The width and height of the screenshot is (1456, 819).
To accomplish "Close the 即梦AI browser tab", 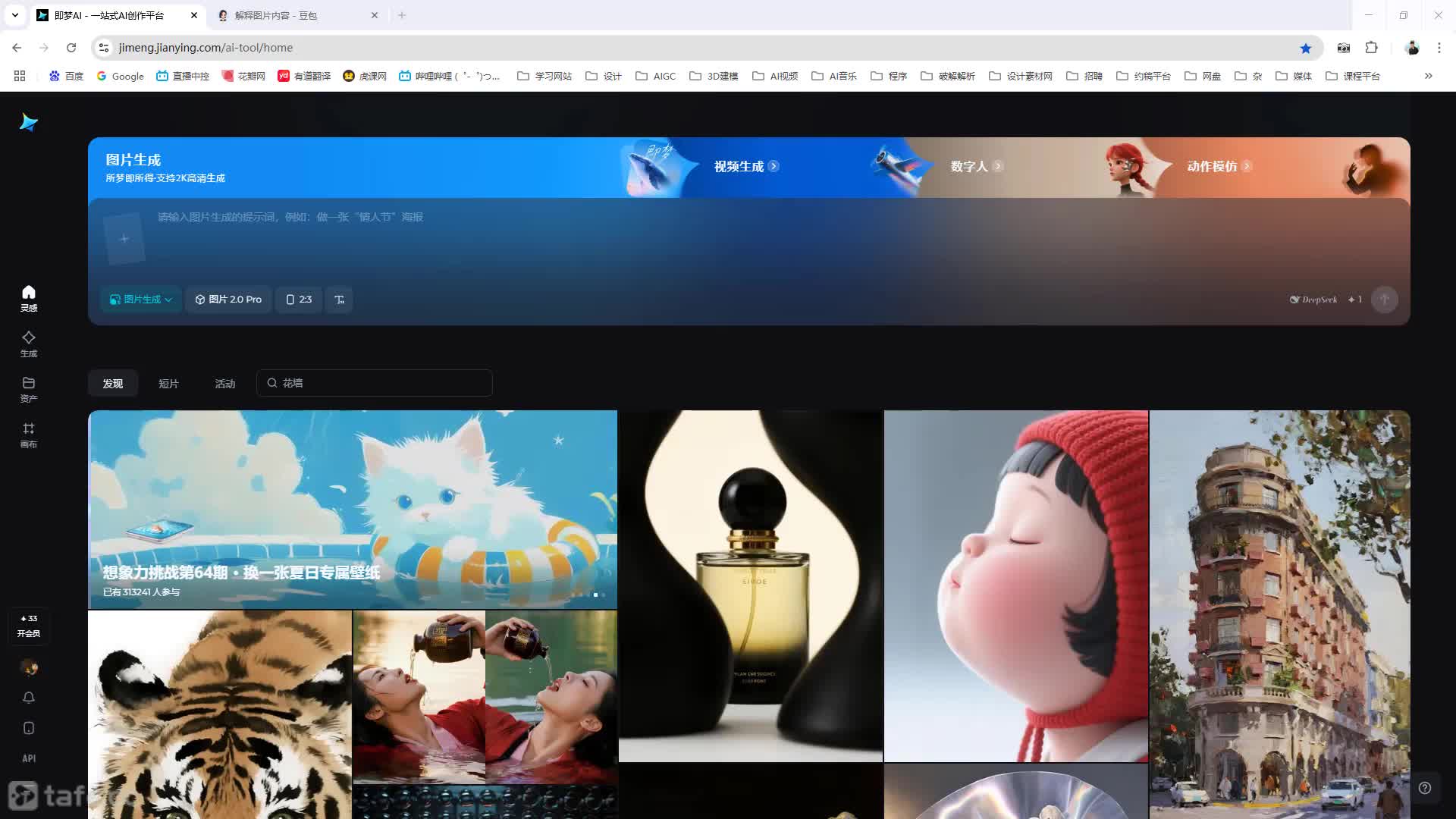I will tap(194, 15).
